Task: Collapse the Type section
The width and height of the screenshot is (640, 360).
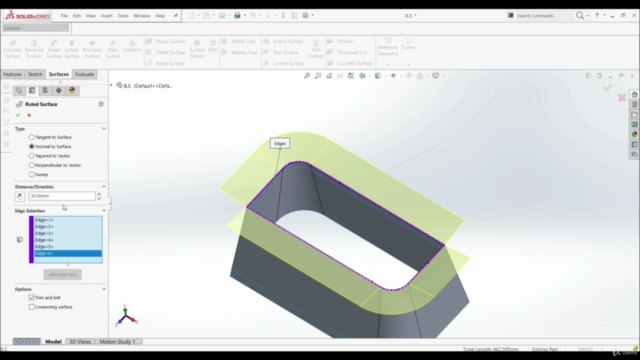Action: 104,129
